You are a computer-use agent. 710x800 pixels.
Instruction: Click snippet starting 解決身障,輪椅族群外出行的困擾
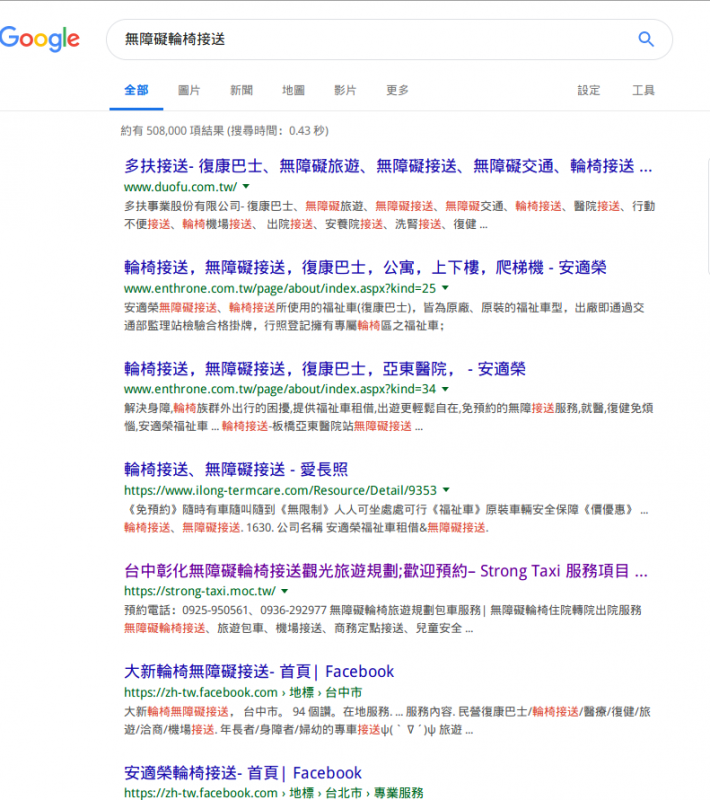point(389,417)
